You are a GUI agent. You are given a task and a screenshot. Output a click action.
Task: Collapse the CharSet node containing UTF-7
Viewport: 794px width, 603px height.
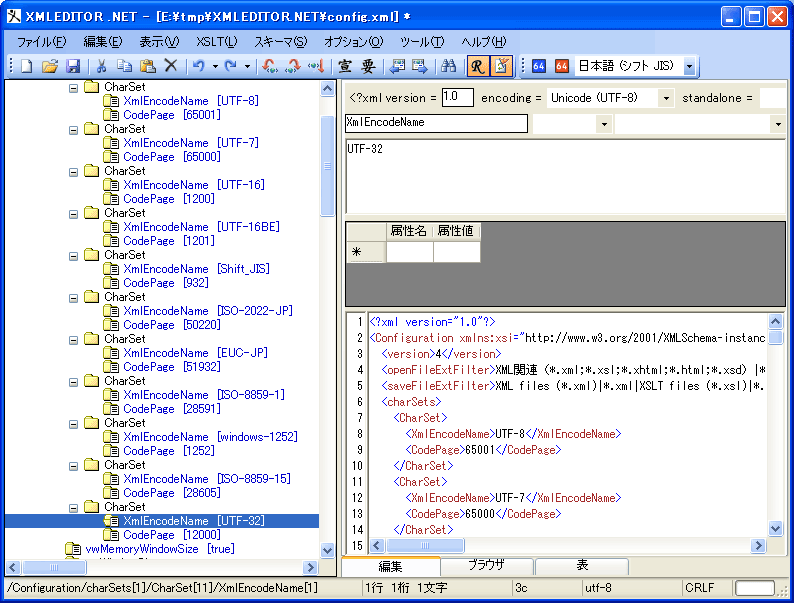(x=73, y=130)
